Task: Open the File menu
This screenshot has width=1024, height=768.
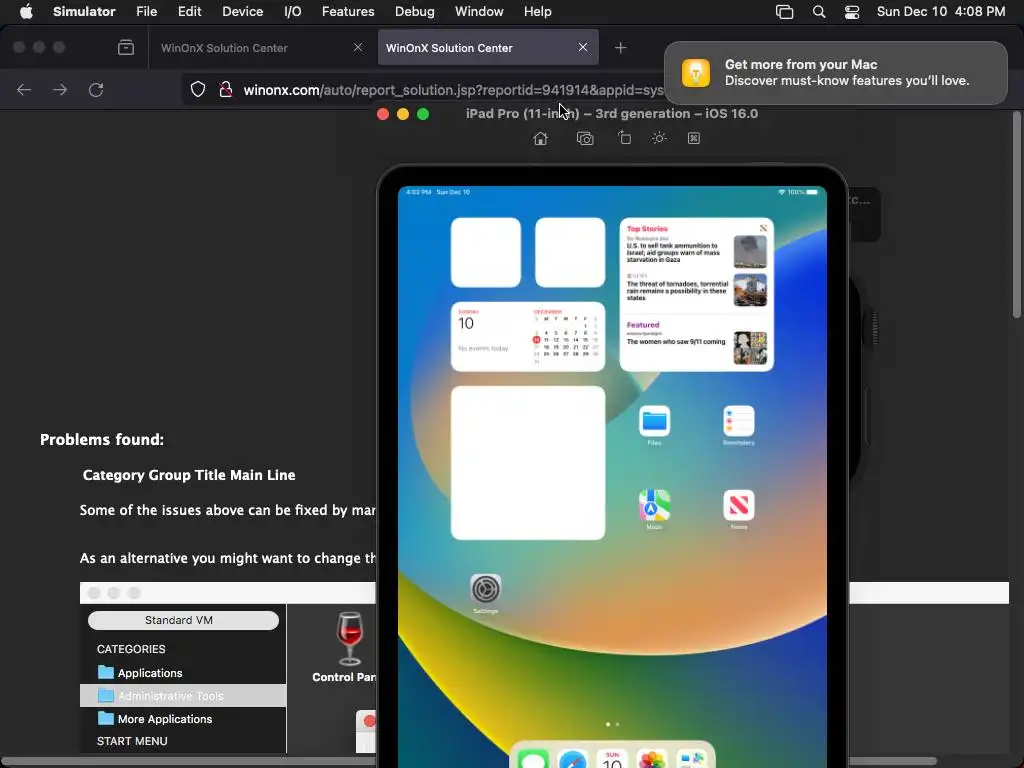Action: [x=146, y=12]
